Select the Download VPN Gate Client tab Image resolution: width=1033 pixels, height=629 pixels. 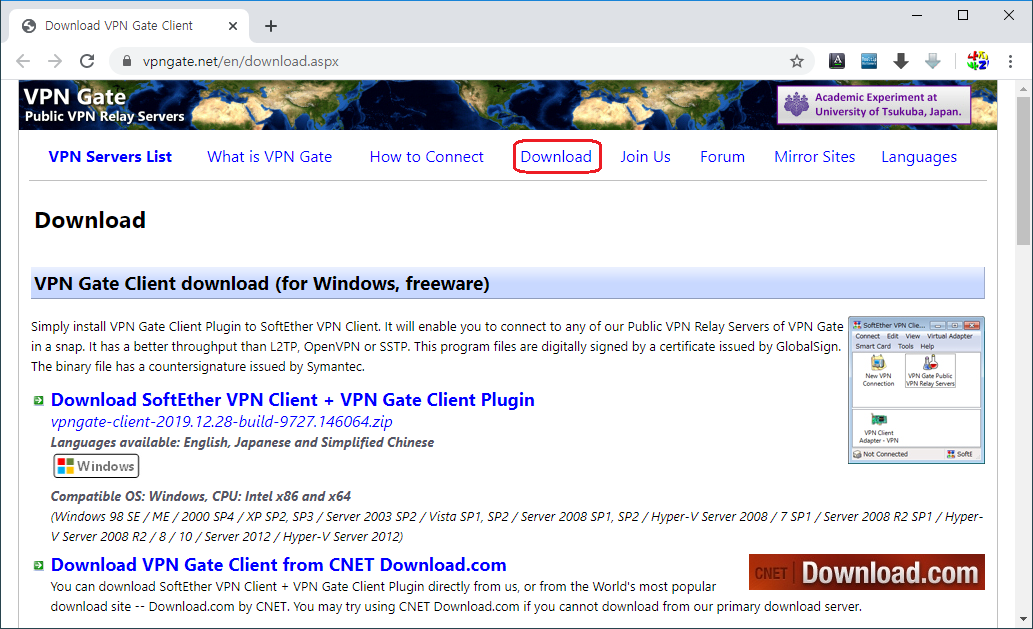(129, 26)
